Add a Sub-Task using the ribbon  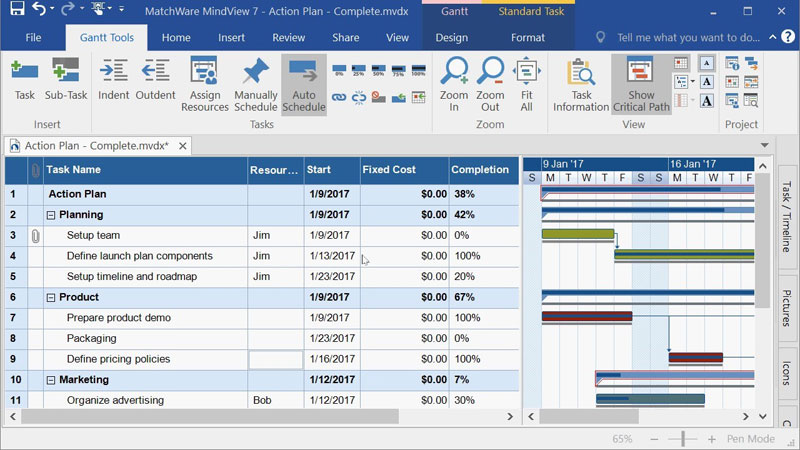point(66,80)
